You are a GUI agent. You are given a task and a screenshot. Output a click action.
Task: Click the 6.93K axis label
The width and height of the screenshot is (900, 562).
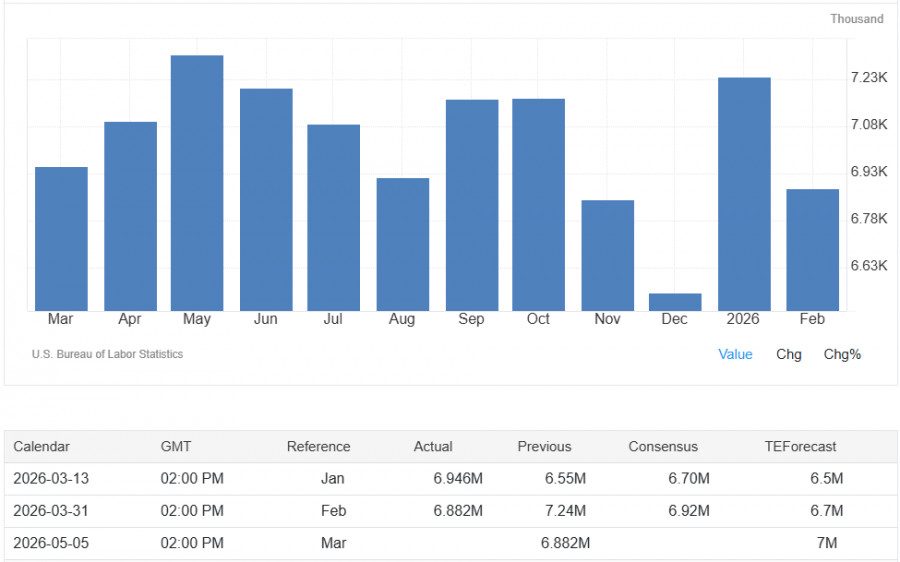(x=869, y=172)
